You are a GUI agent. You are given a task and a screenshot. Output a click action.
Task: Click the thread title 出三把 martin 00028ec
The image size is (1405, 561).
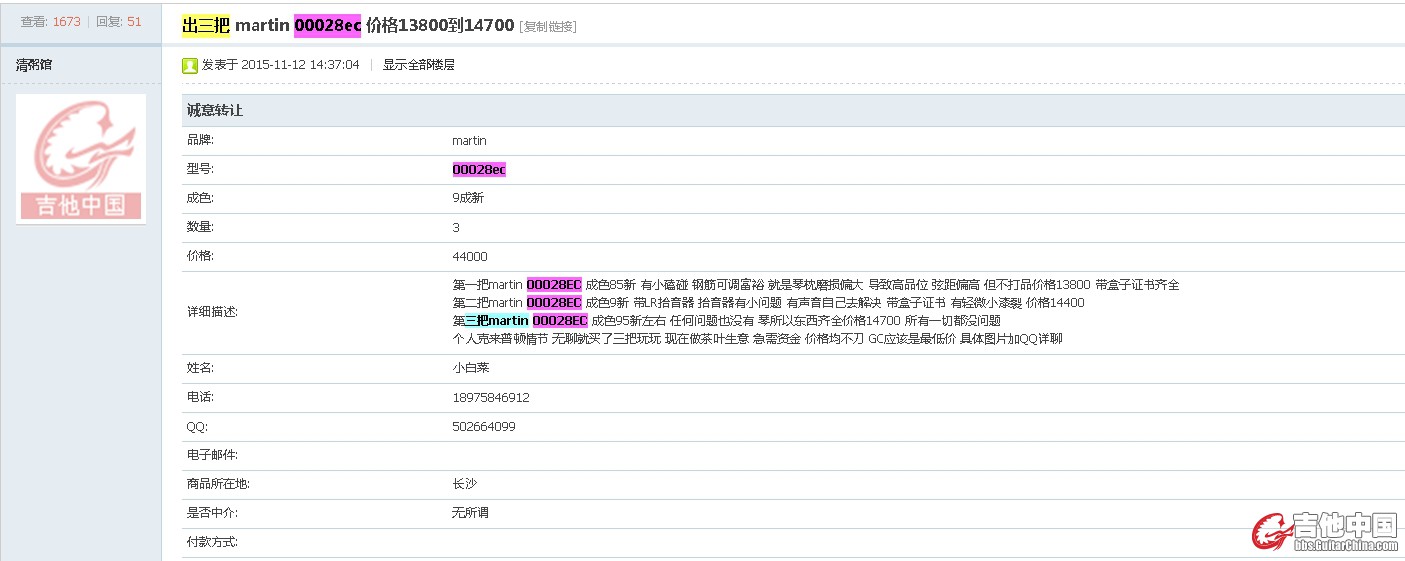347,25
